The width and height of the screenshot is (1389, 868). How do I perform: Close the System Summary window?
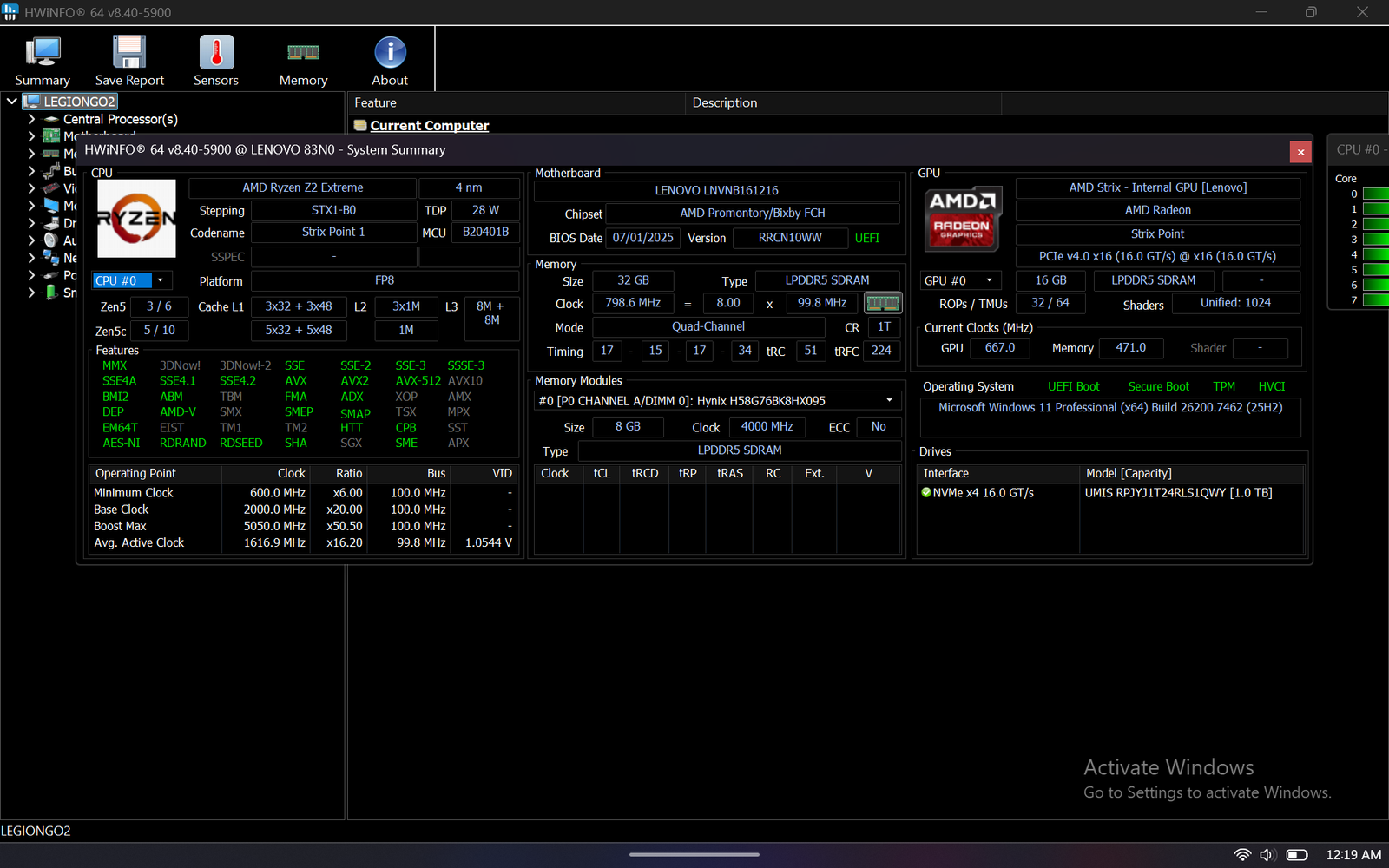(1300, 152)
